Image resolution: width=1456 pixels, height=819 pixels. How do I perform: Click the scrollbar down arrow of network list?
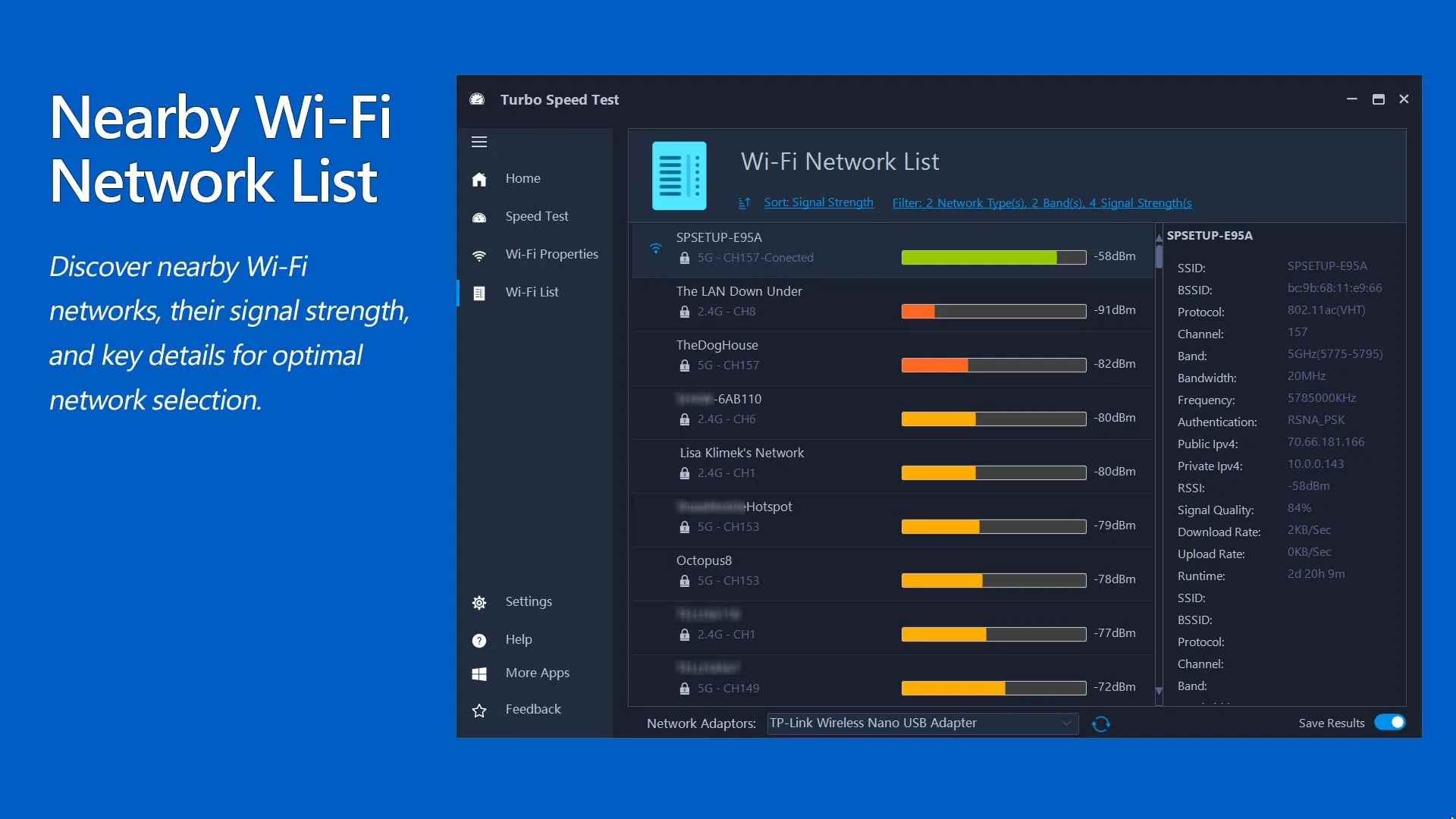(1159, 691)
